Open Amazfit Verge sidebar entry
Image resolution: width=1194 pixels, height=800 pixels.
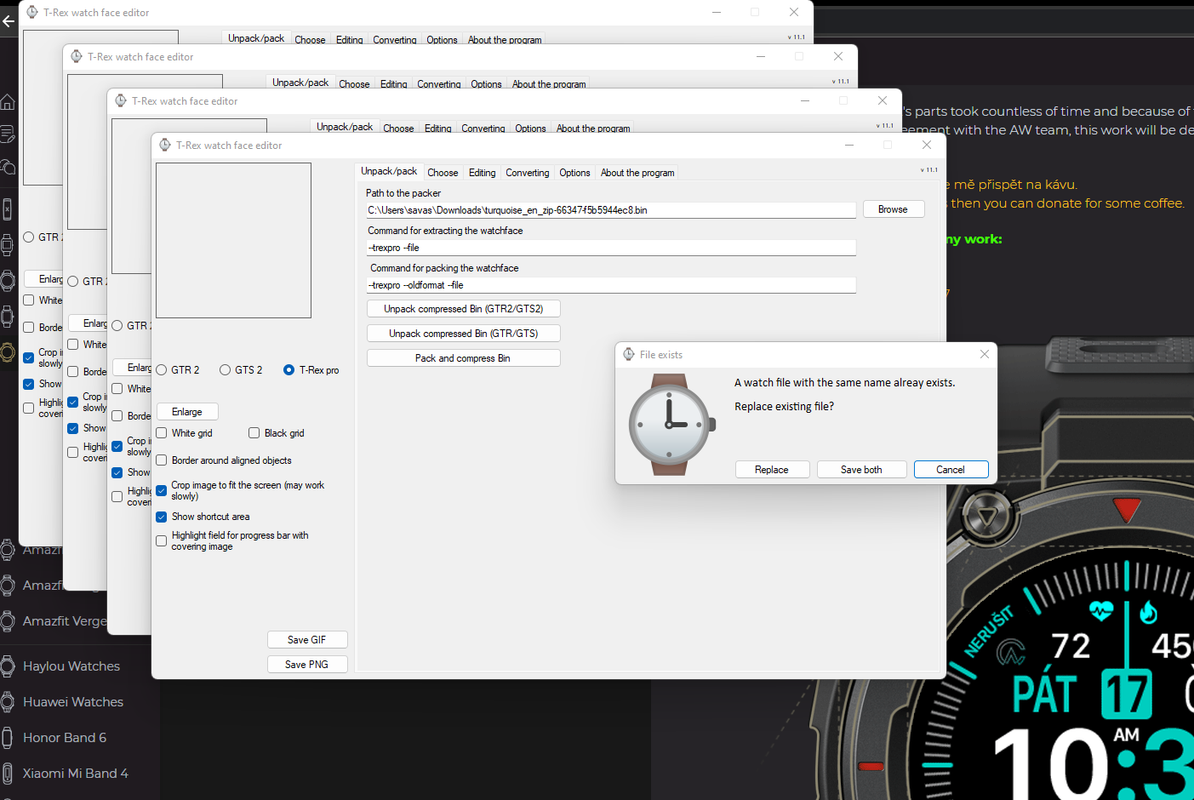point(65,621)
